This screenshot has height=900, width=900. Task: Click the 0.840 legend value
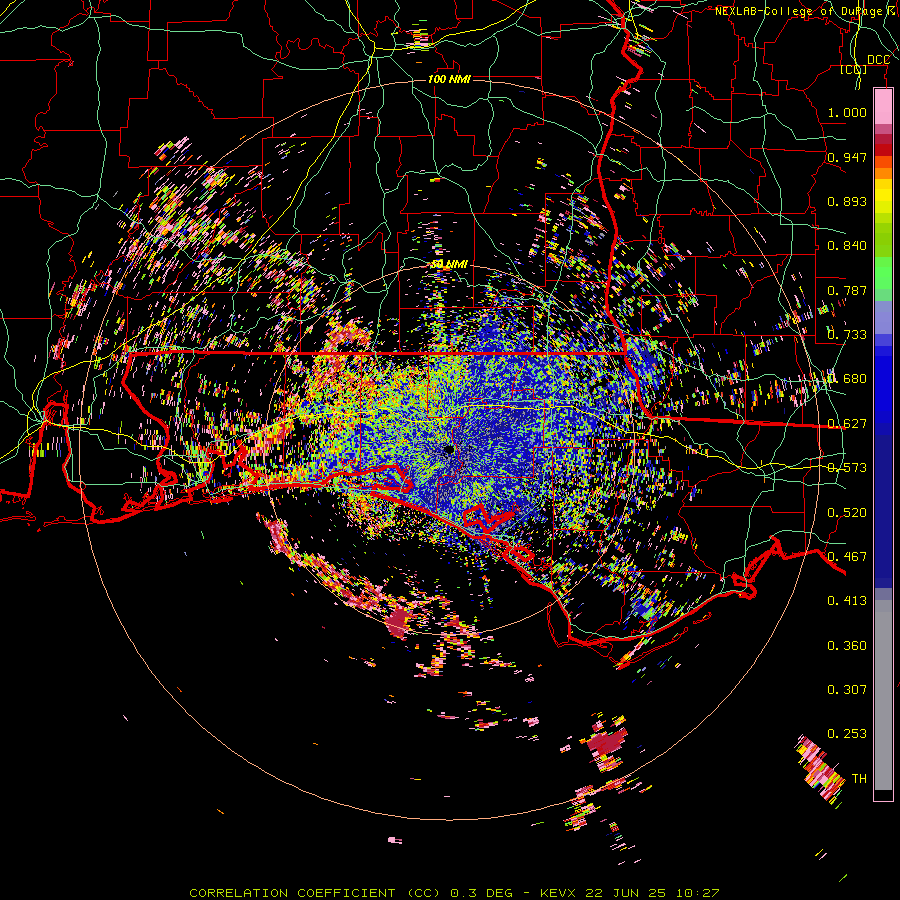(x=847, y=246)
